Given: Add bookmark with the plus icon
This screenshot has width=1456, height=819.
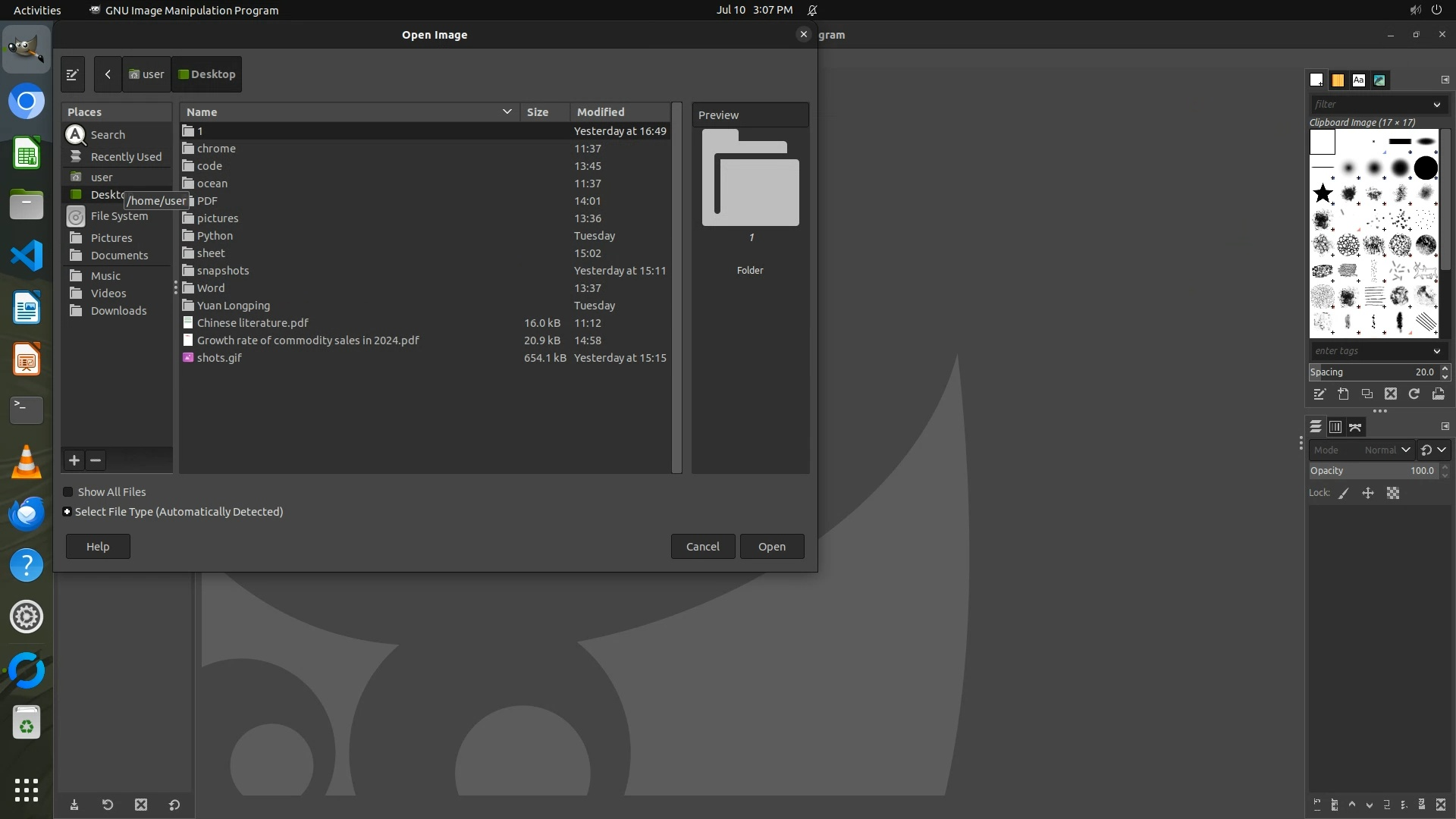Looking at the screenshot, I should pyautogui.click(x=74, y=460).
